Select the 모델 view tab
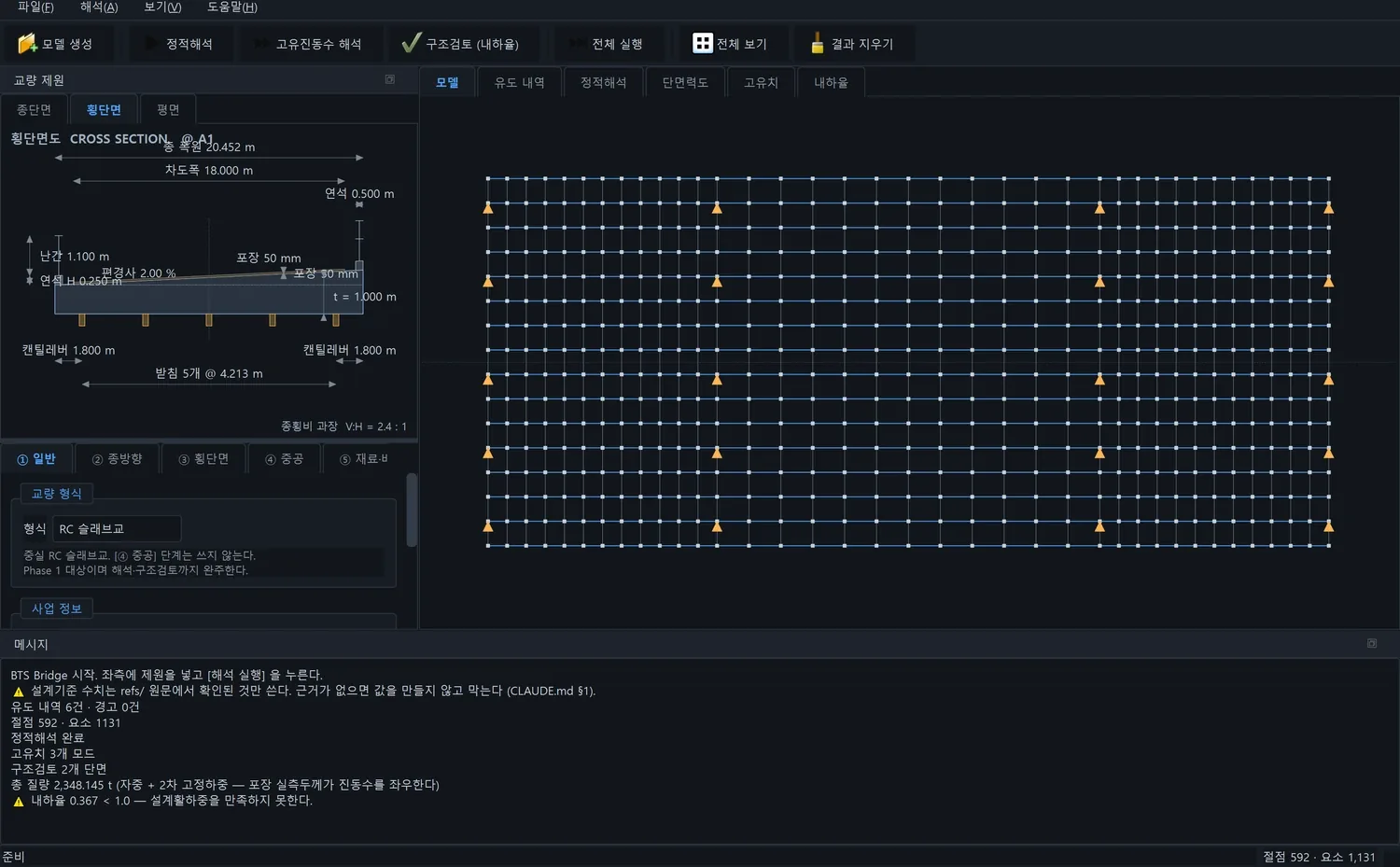The height and width of the screenshot is (867, 1400). point(447,82)
